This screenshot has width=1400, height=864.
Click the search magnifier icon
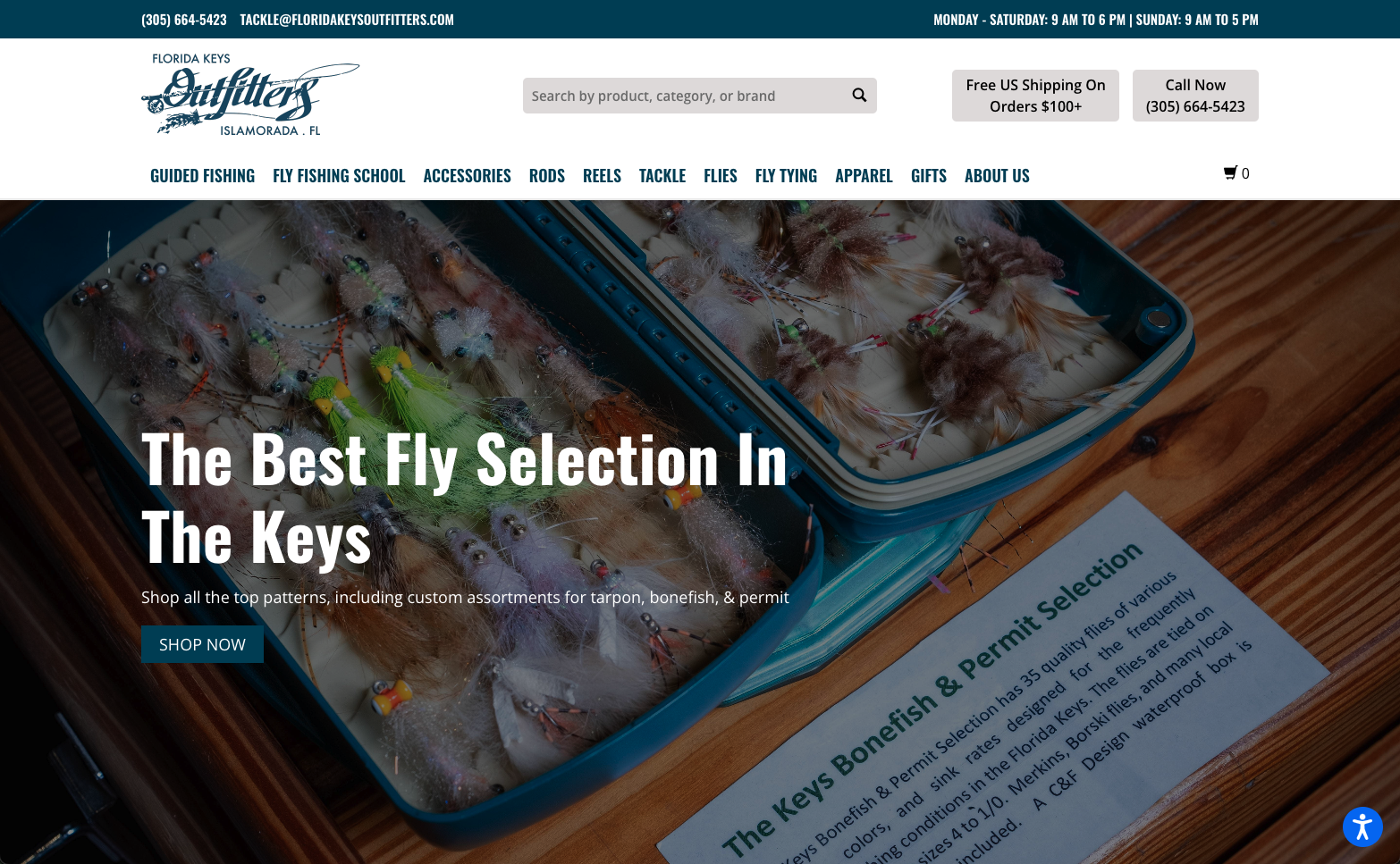(859, 95)
